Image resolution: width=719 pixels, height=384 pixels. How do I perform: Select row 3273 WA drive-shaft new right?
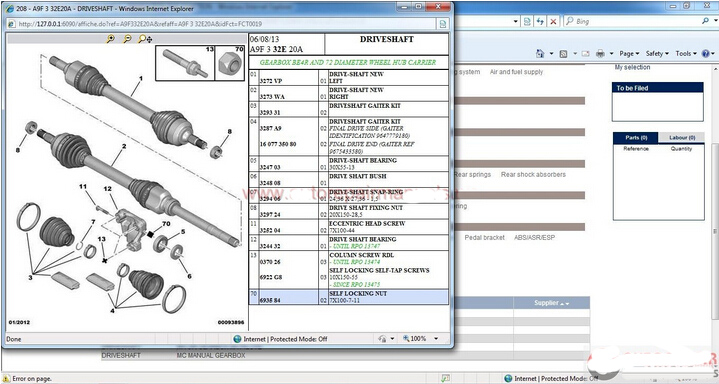(x=348, y=94)
